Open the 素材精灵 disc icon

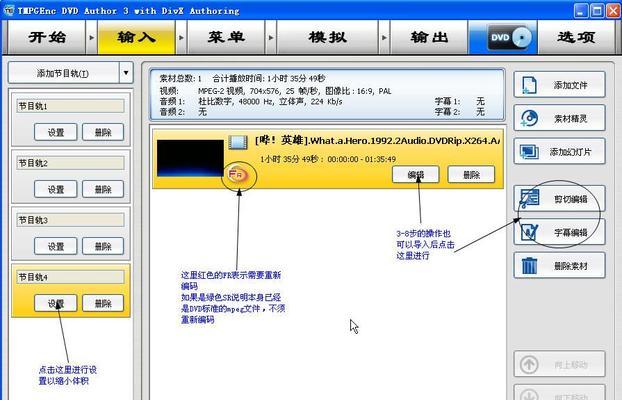point(530,118)
